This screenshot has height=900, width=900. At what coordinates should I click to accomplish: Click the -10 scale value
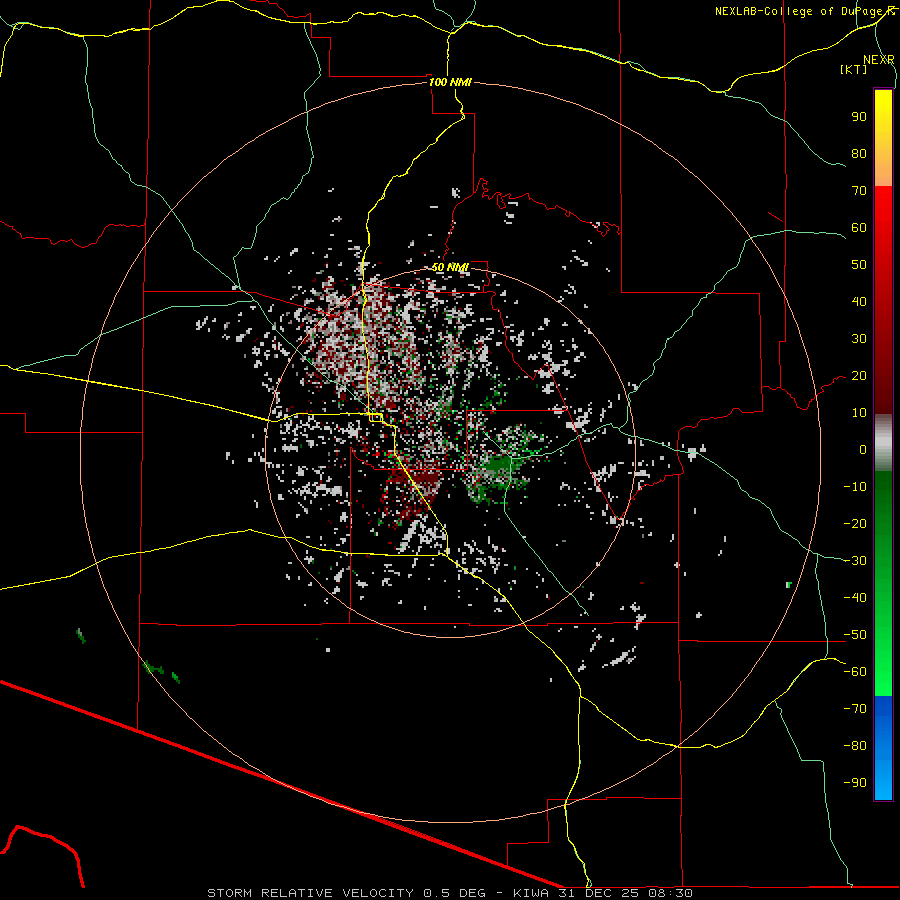855,487
